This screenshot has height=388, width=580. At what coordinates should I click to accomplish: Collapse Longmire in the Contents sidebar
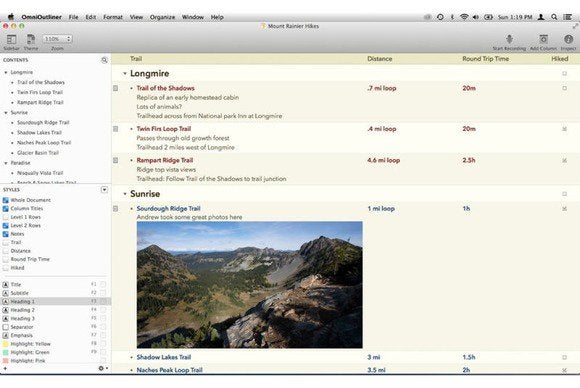pos(6,72)
